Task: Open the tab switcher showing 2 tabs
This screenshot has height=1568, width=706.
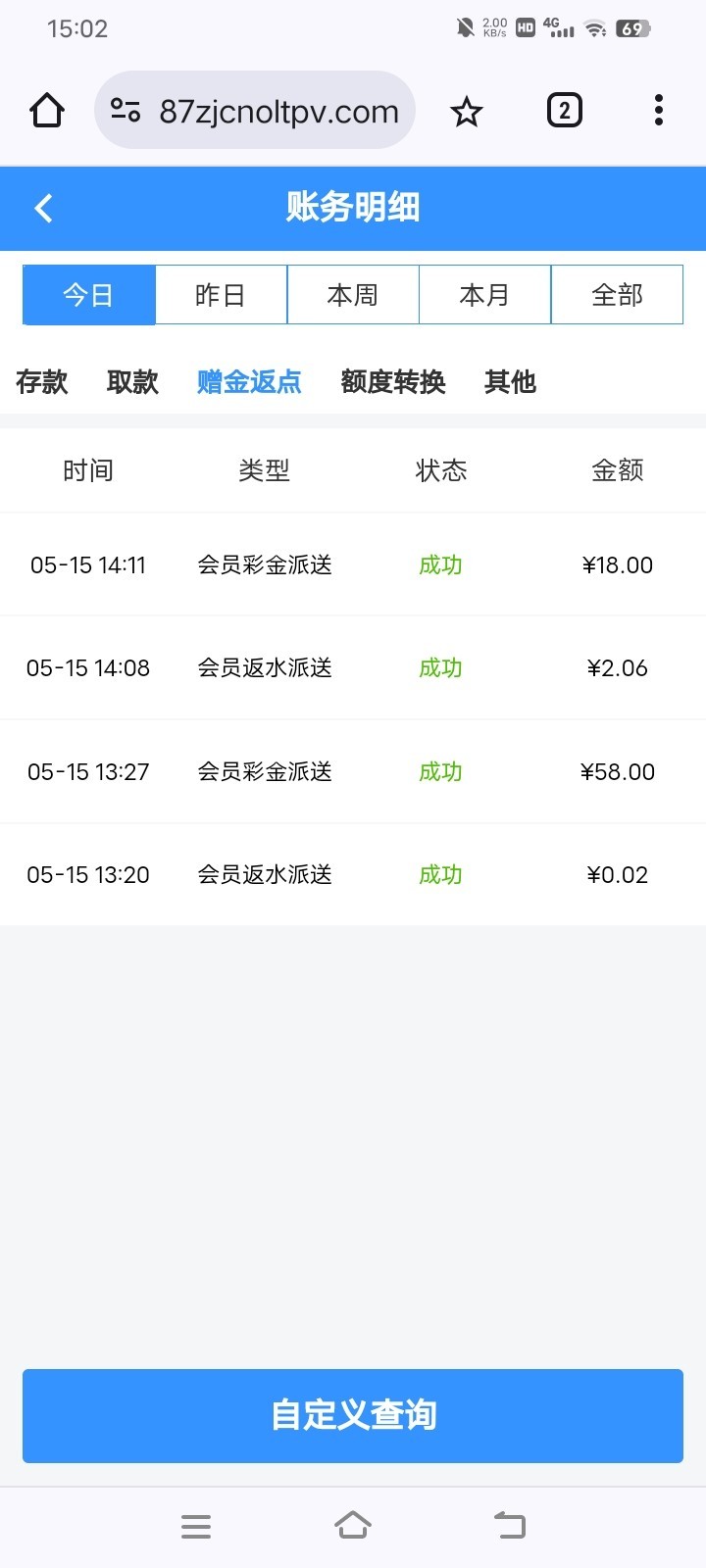Action: 564,111
